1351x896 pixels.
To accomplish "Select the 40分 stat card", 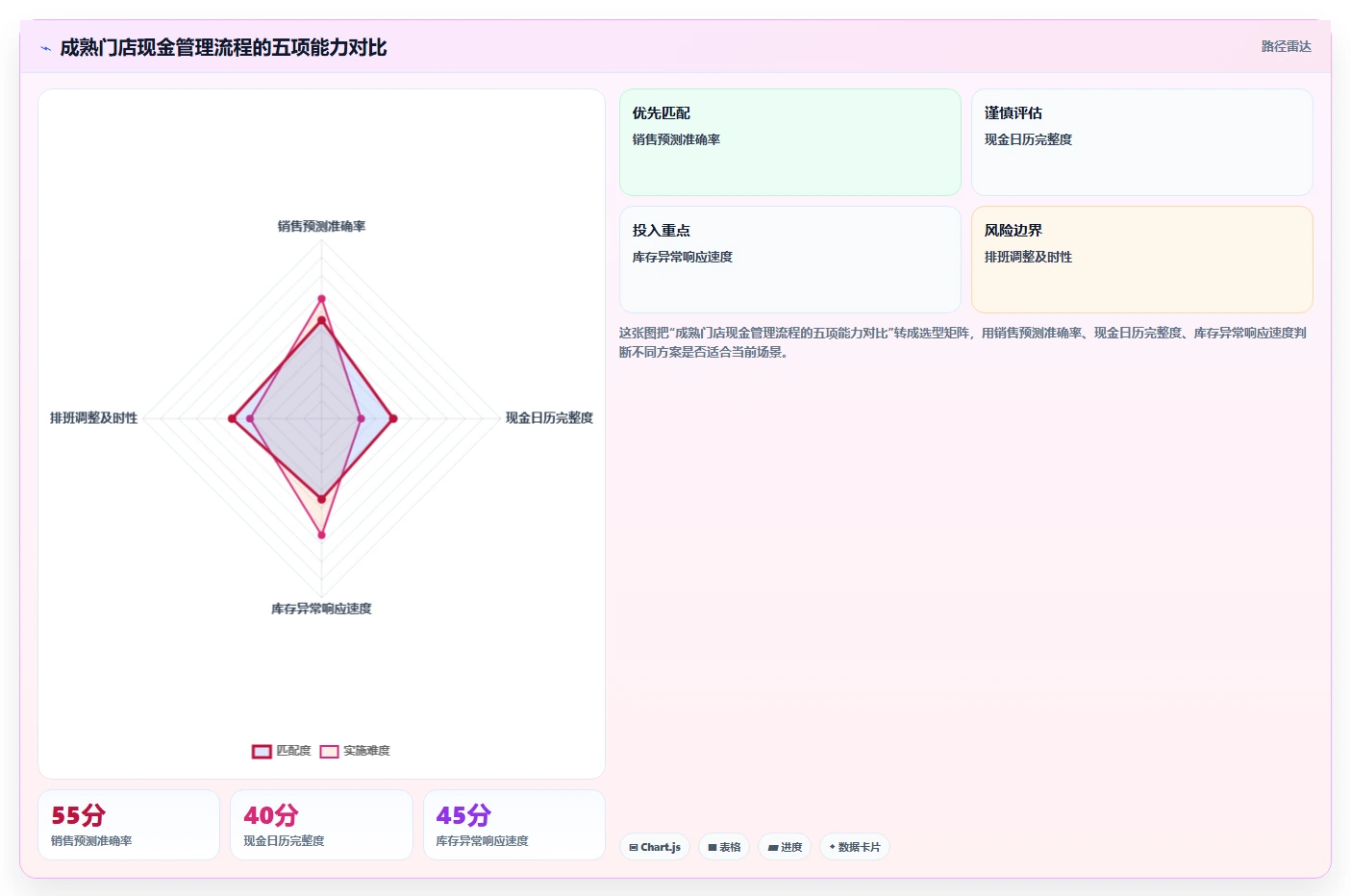I will pos(321,825).
